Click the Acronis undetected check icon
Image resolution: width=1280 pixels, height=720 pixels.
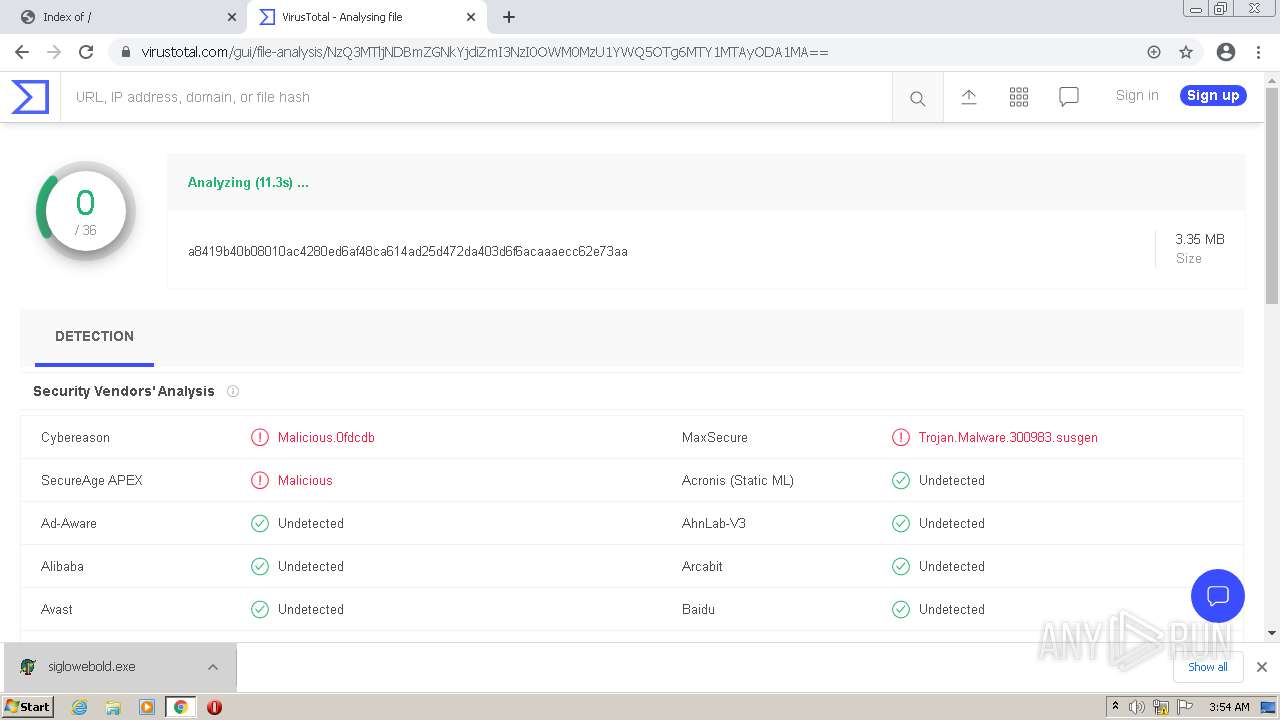click(901, 480)
